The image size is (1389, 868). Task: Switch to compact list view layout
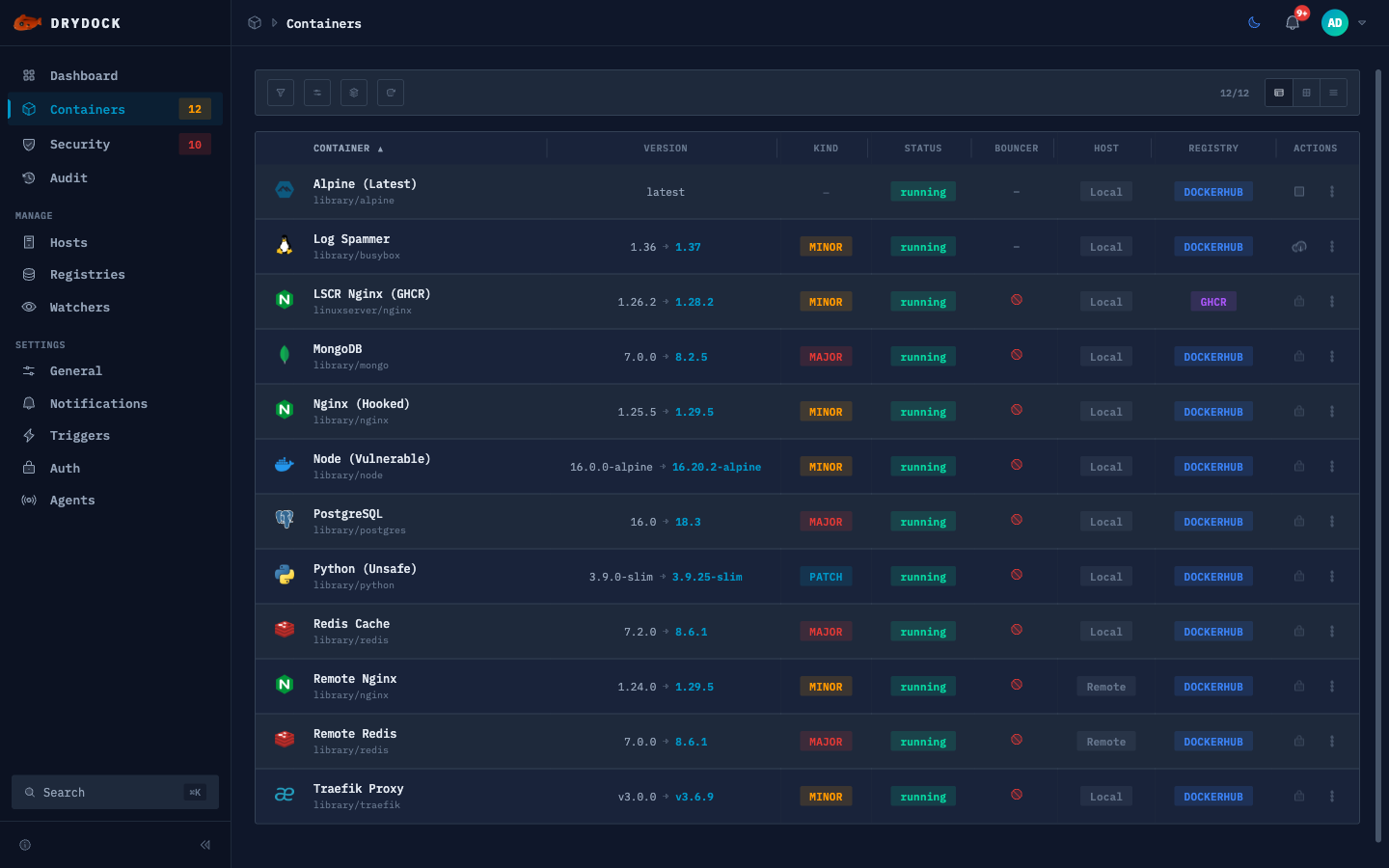pyautogui.click(x=1333, y=93)
